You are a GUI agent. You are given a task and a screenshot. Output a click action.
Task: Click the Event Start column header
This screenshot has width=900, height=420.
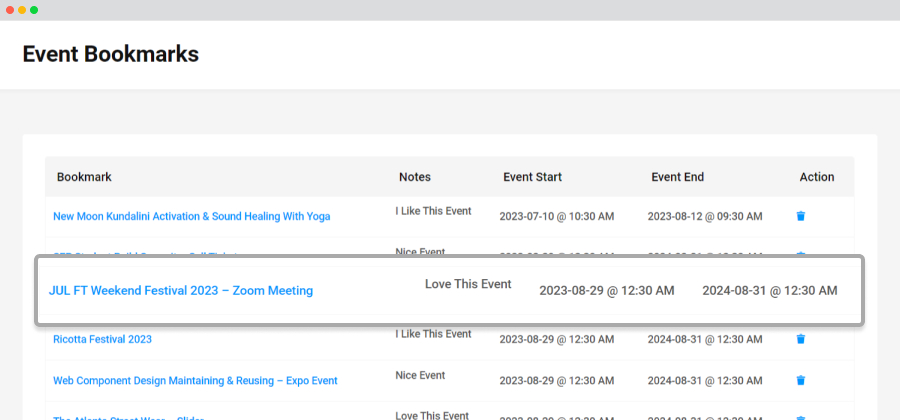(x=533, y=177)
